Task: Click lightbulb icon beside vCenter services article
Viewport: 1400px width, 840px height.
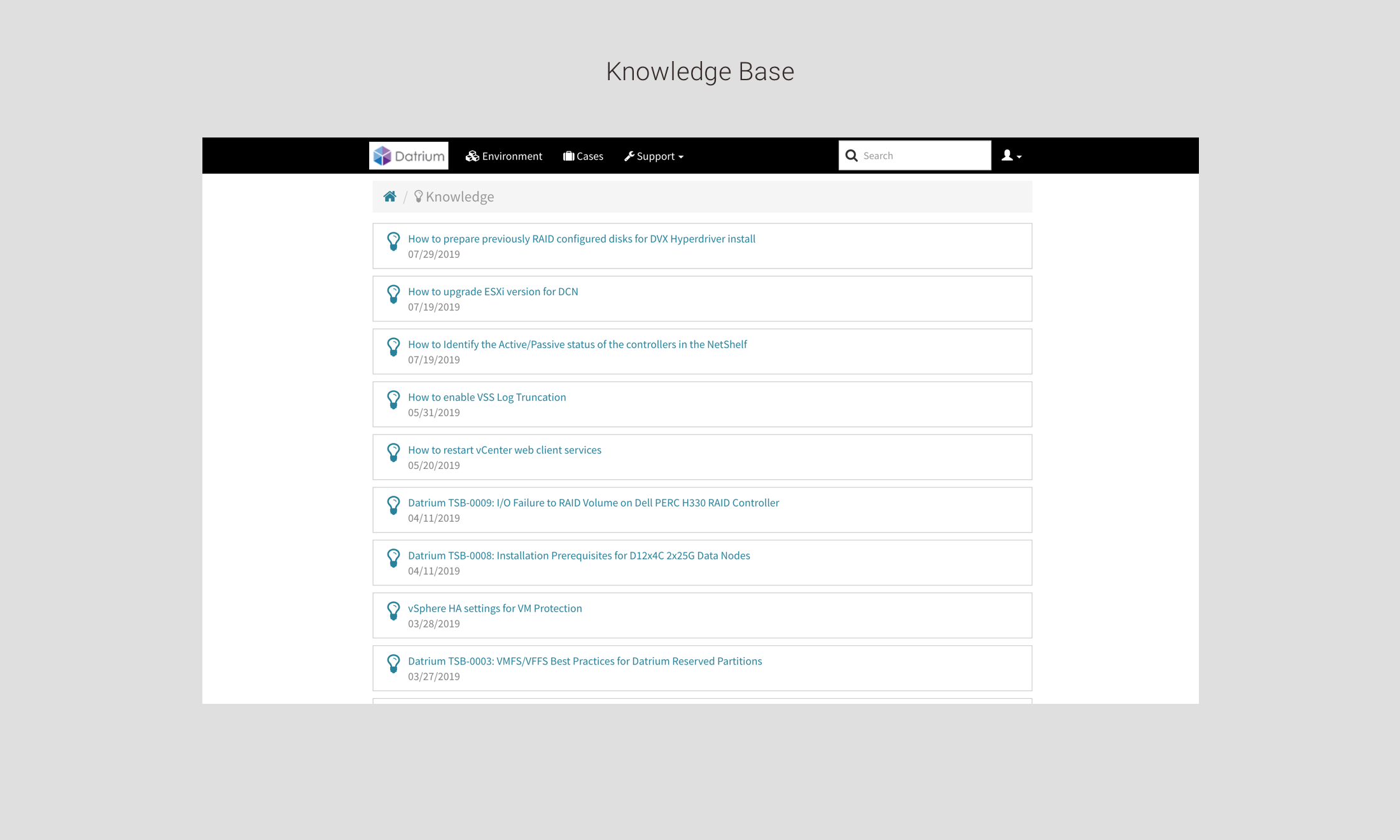Action: 393,452
